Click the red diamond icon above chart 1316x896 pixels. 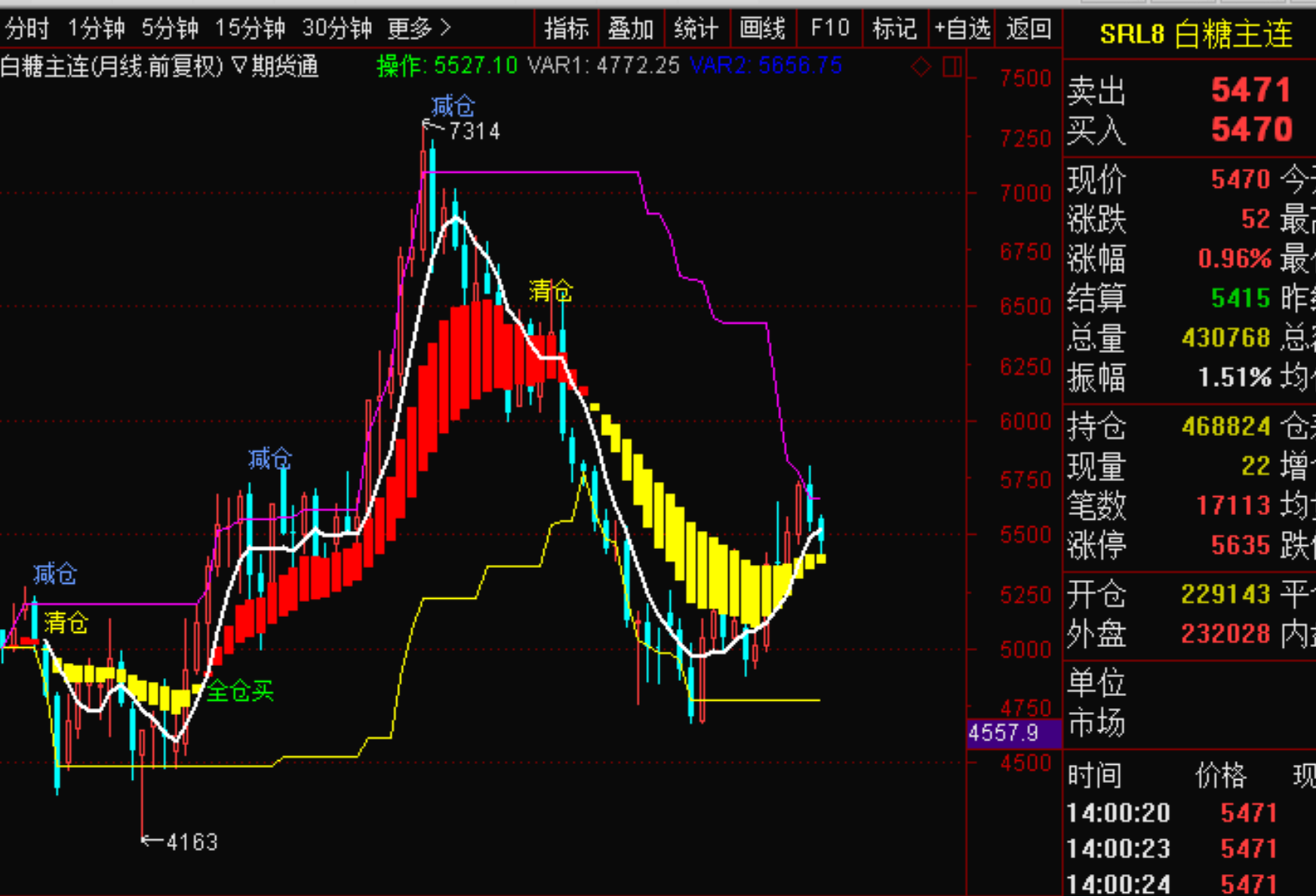921,67
